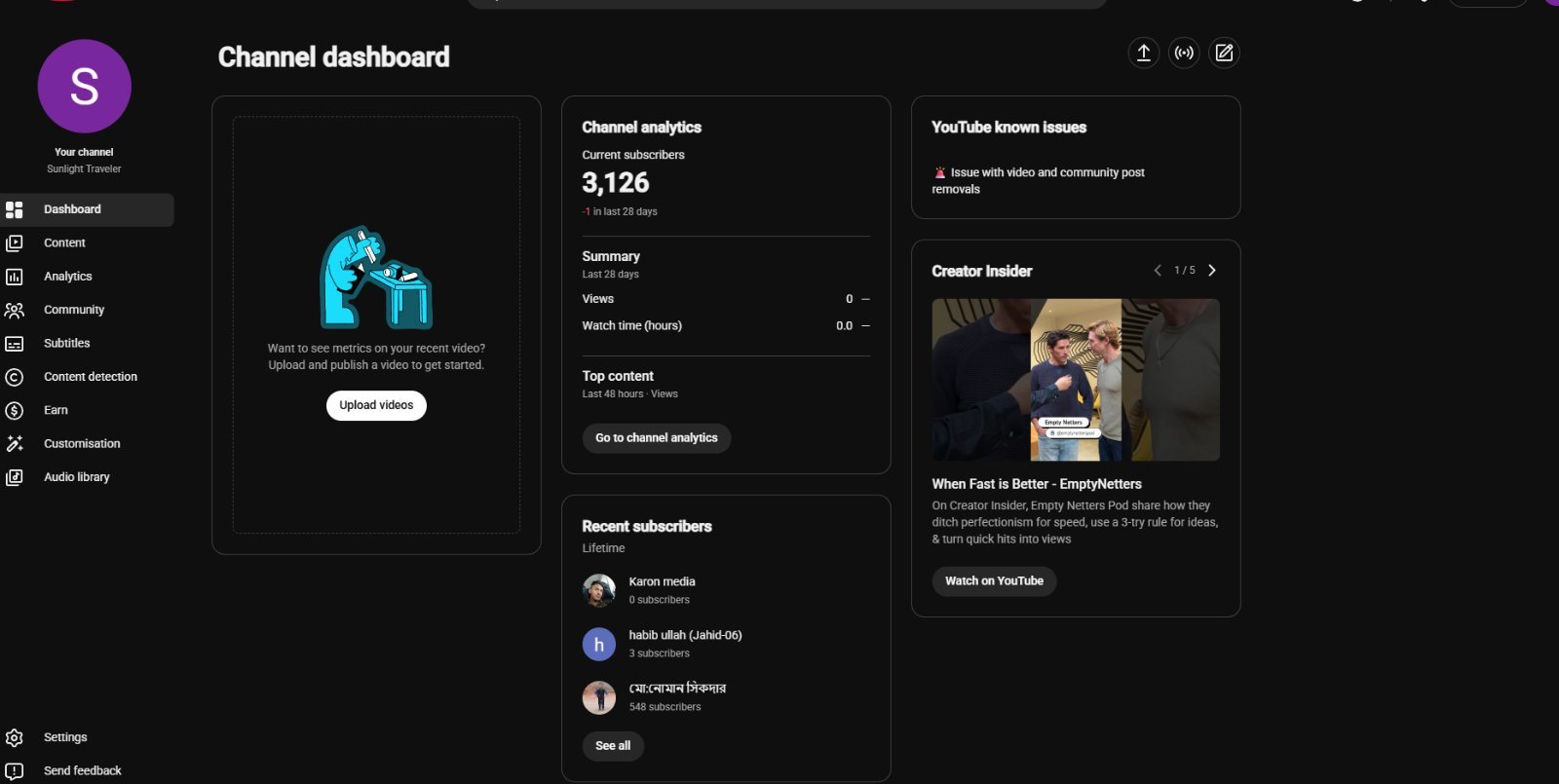Click the Subtitles caption icon

point(15,344)
